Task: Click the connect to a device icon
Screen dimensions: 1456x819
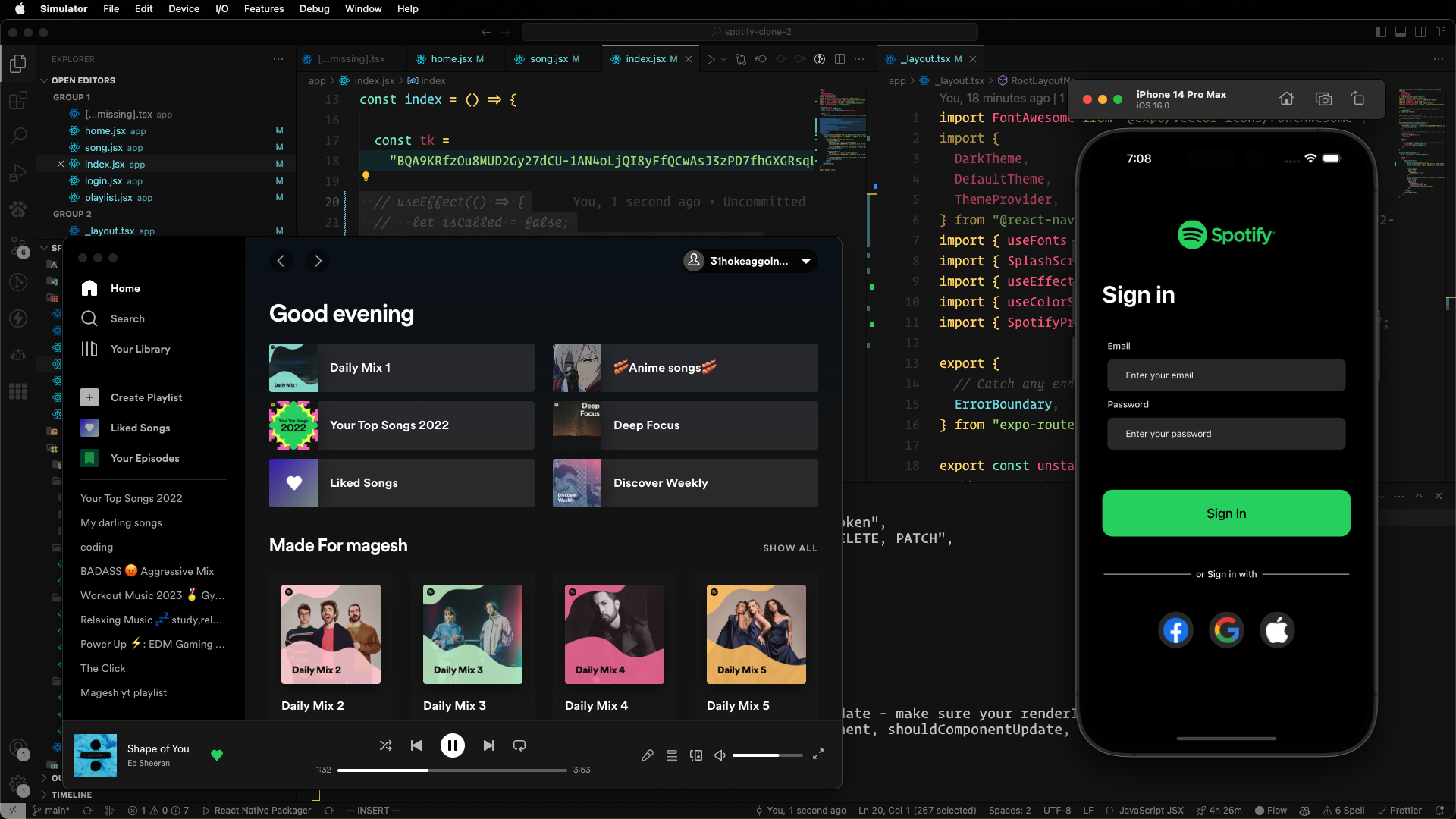Action: pos(696,755)
